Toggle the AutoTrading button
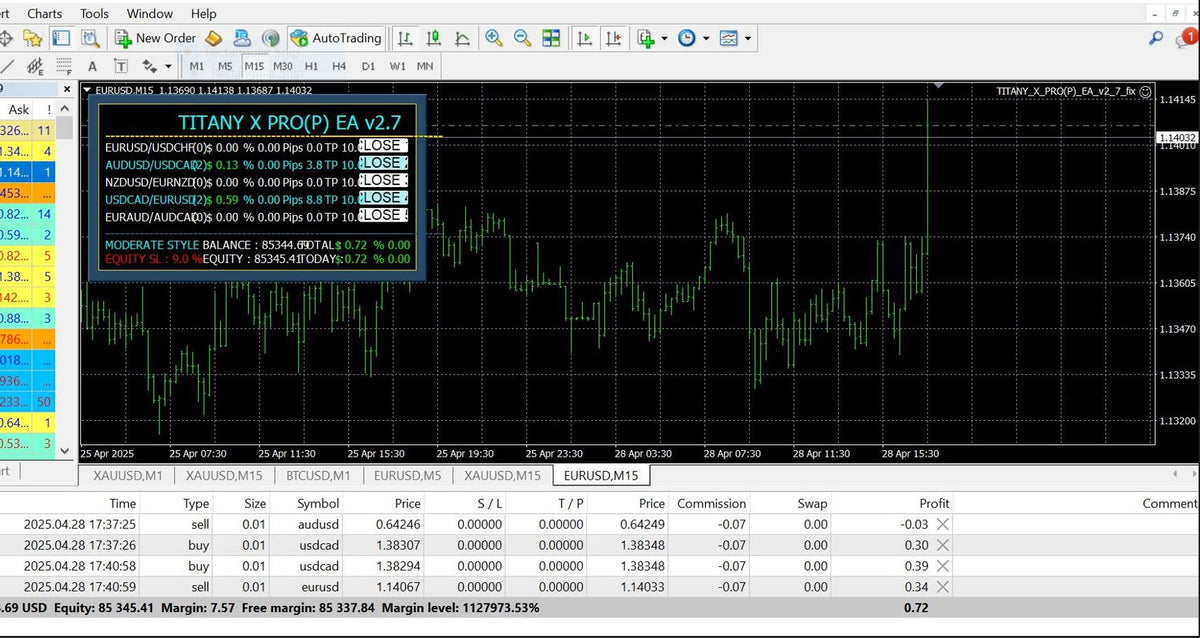The height and width of the screenshot is (638, 1200). click(336, 38)
